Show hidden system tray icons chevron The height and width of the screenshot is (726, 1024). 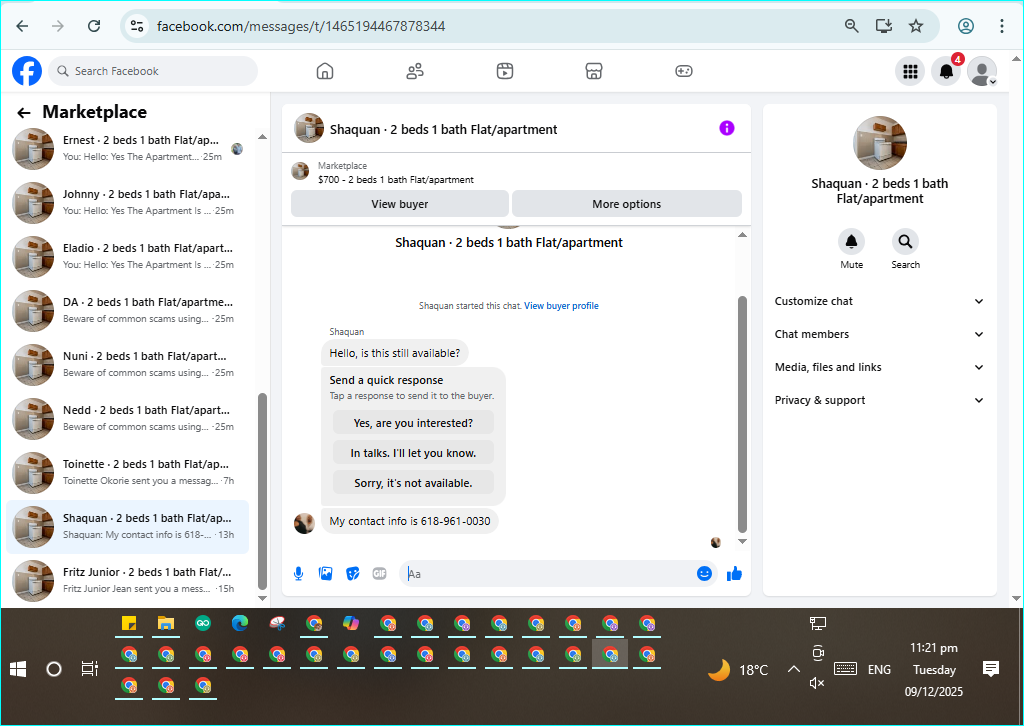click(x=793, y=669)
